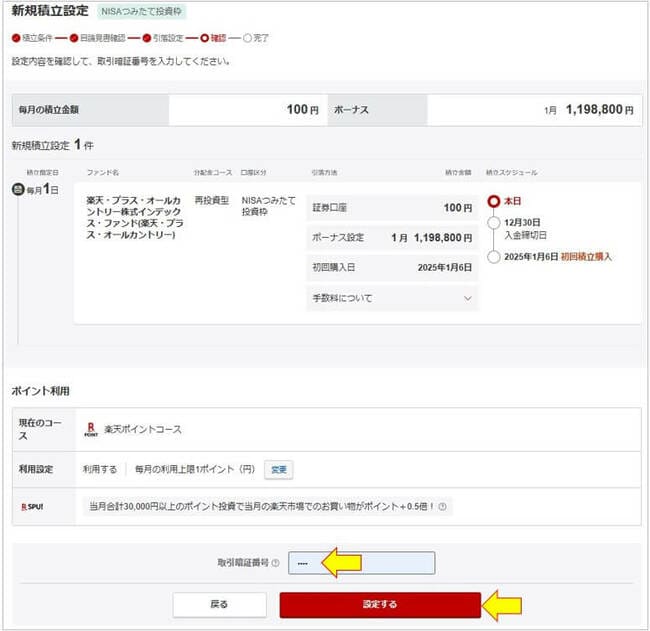This screenshot has height=631, width=650.
Task: Click the NISAつみたて投資枠 label tag
Action: (x=142, y=12)
